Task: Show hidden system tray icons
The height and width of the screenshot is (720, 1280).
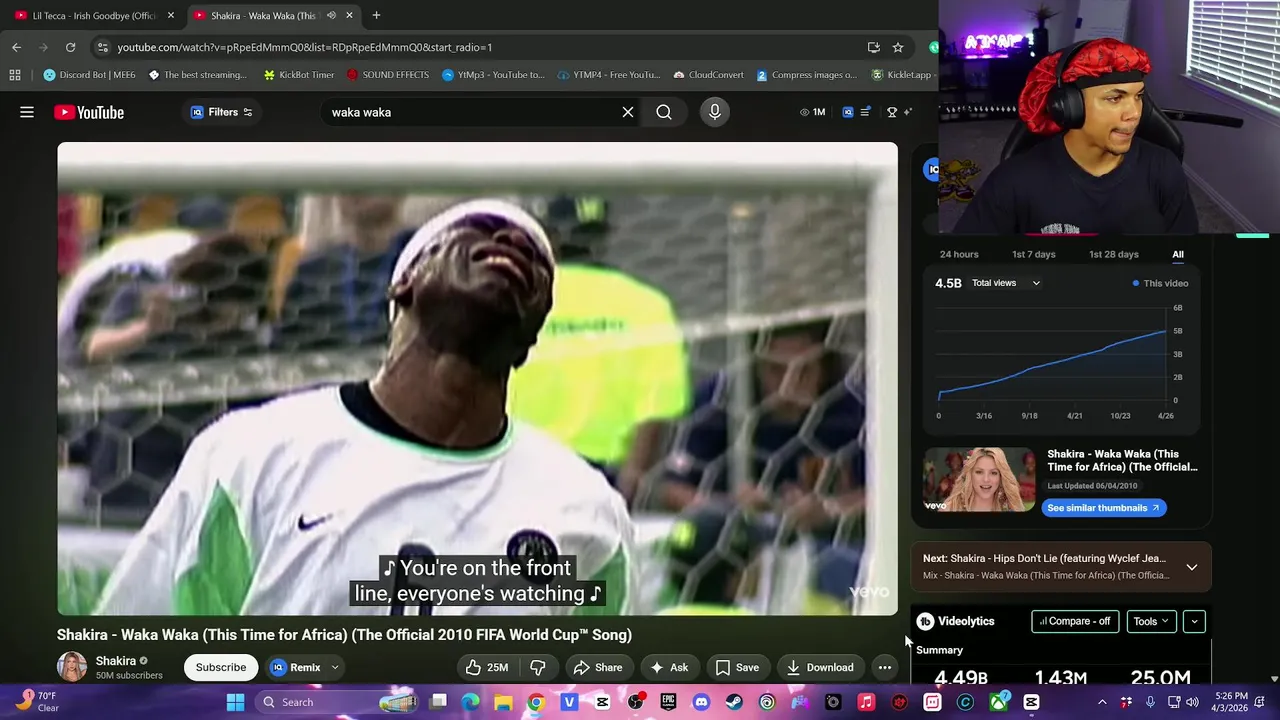Action: 1102,702
